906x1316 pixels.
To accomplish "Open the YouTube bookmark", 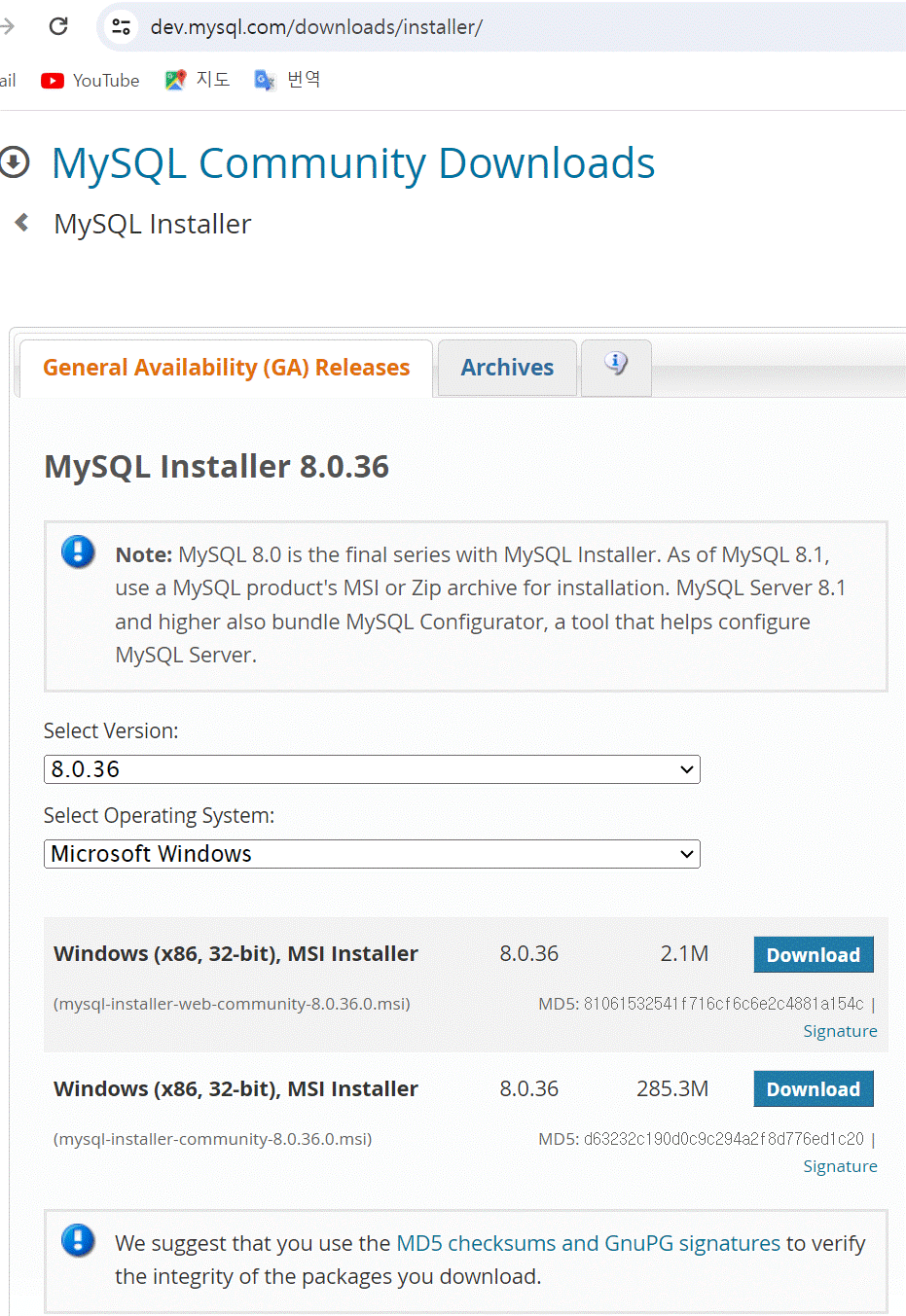I will (x=91, y=81).
